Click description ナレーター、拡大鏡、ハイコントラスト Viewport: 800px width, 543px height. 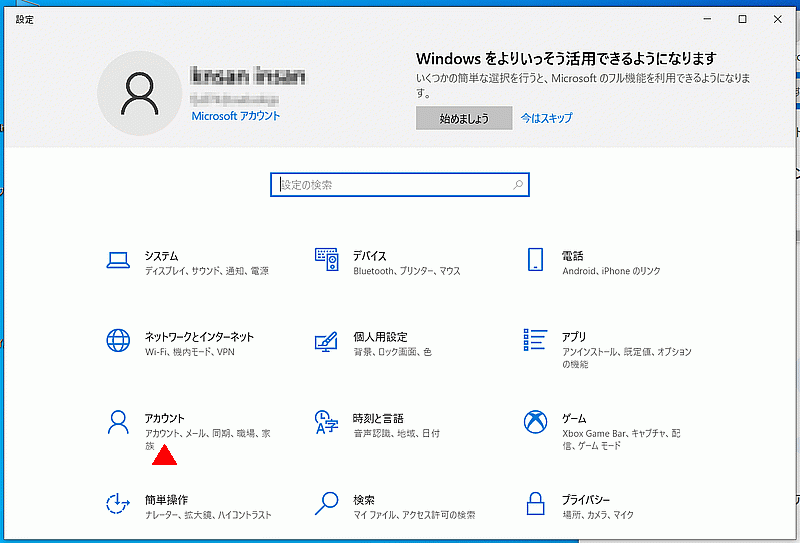coord(208,515)
